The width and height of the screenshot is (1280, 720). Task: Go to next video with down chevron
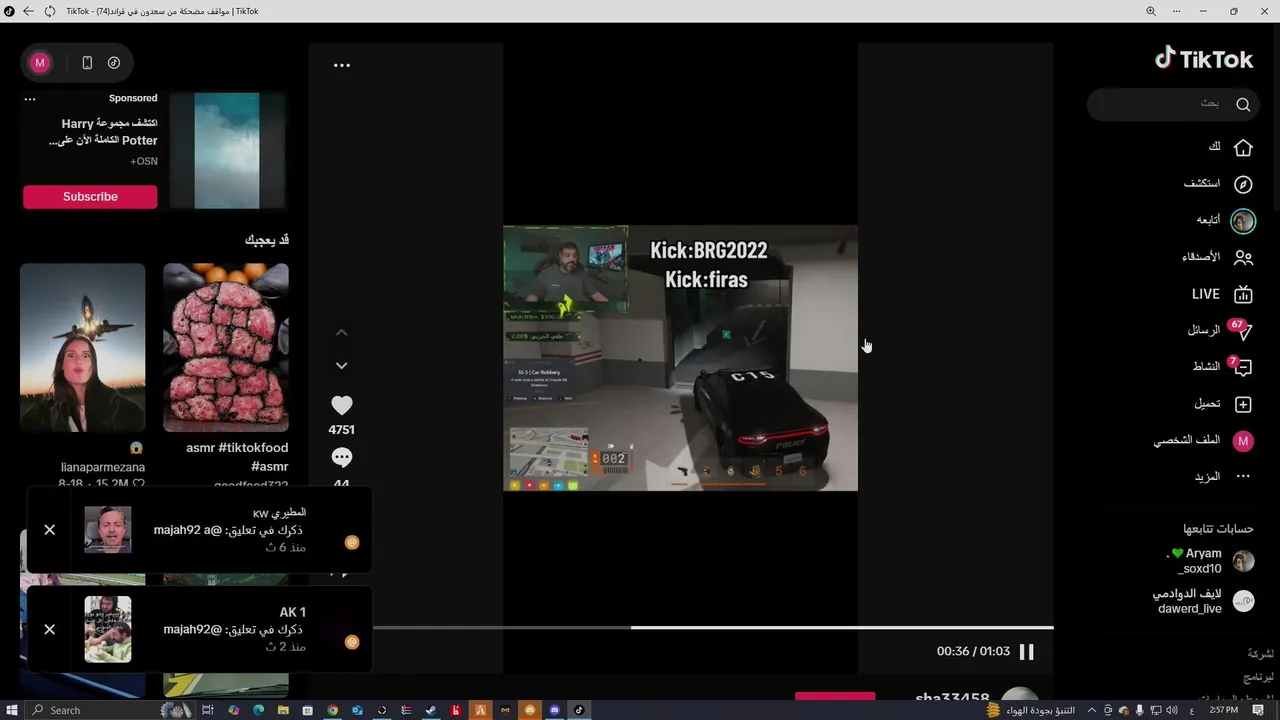tap(342, 365)
